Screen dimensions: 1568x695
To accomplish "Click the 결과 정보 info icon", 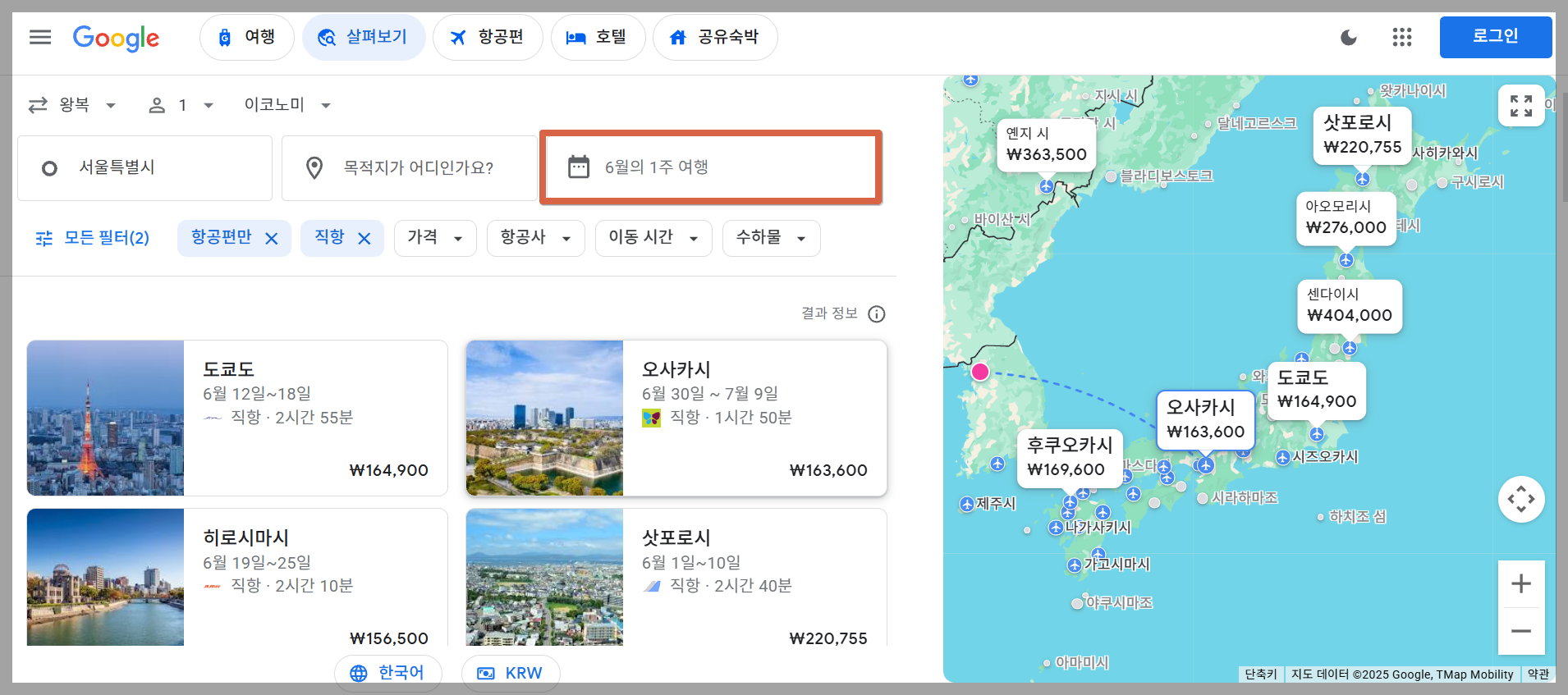I will (877, 314).
